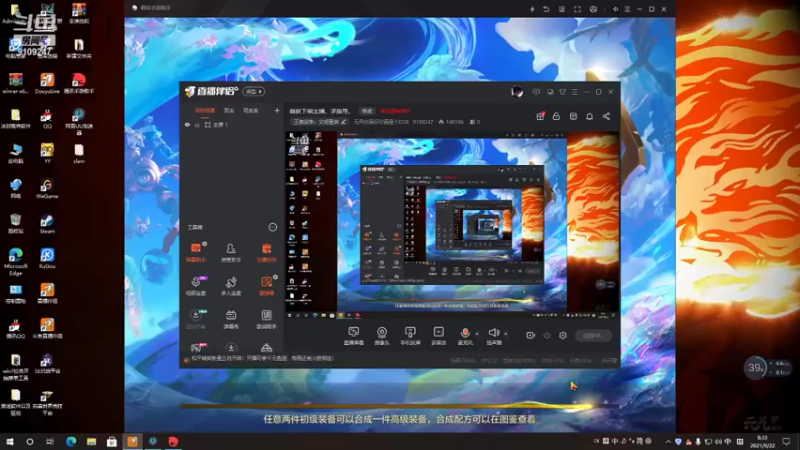This screenshot has width=800, height=450.
Task: Open Edge from the taskbar
Action: [x=71, y=441]
